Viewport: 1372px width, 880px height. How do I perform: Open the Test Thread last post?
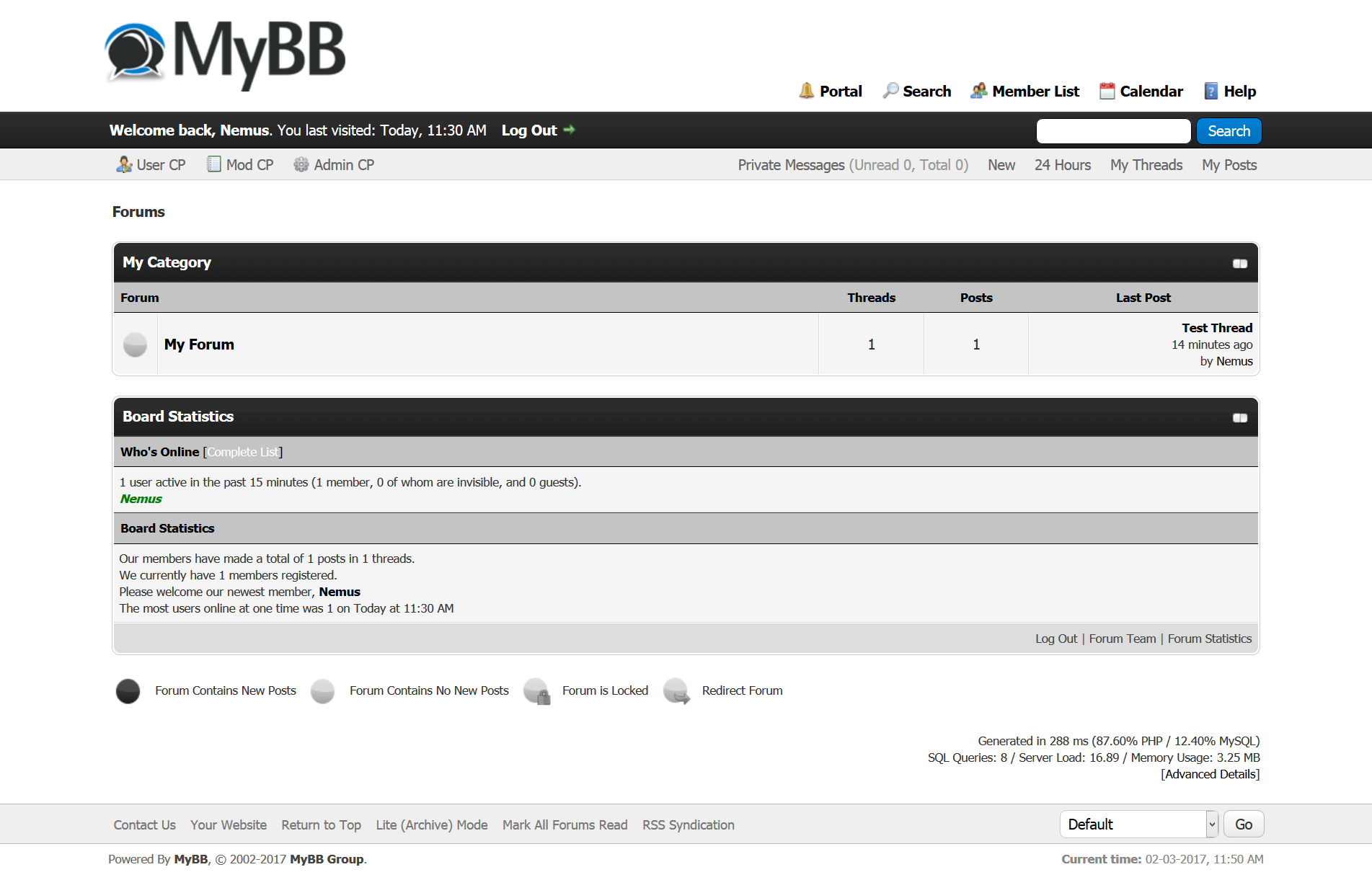1217,327
